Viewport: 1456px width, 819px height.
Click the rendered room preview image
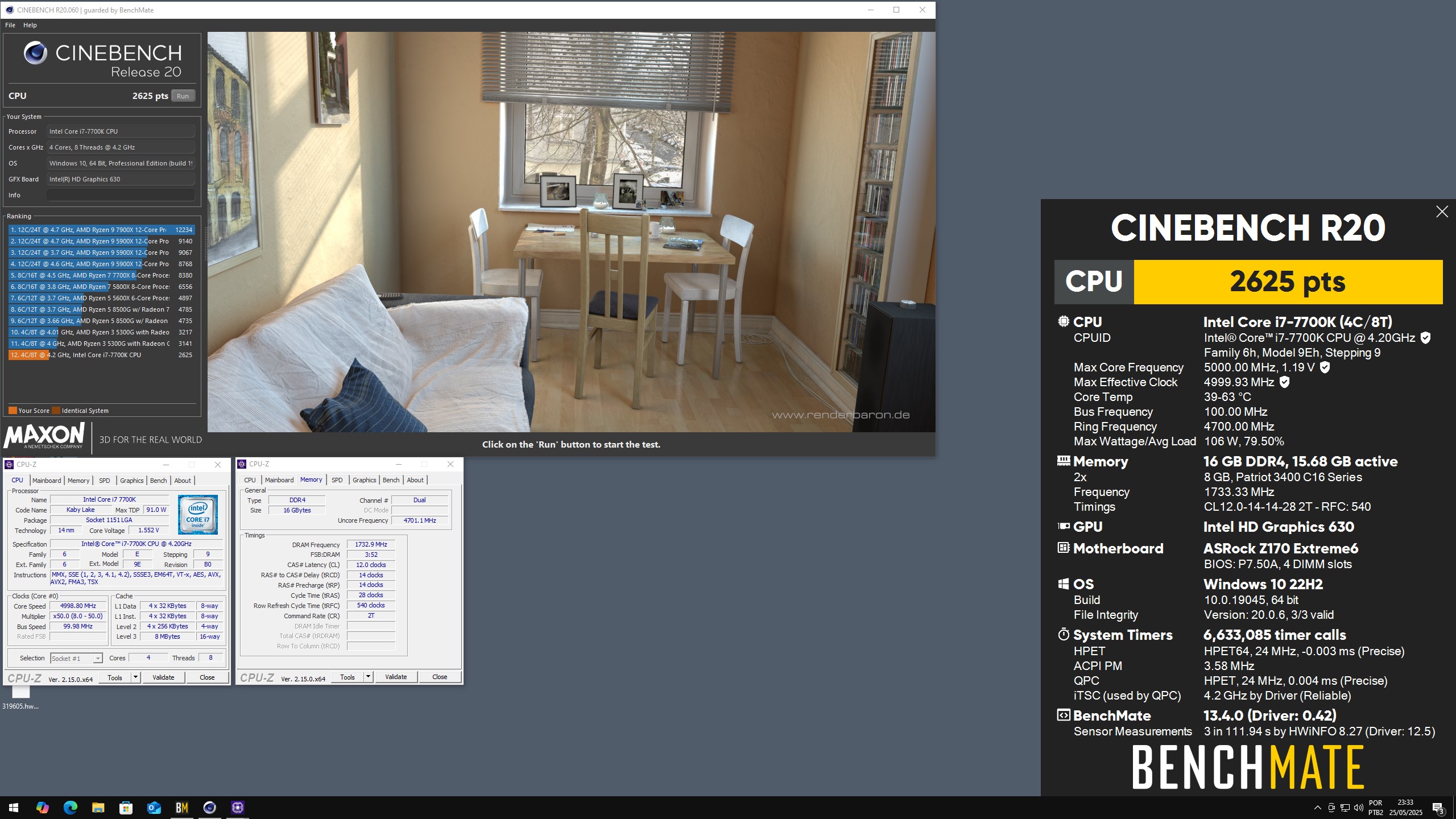pyautogui.click(x=571, y=231)
